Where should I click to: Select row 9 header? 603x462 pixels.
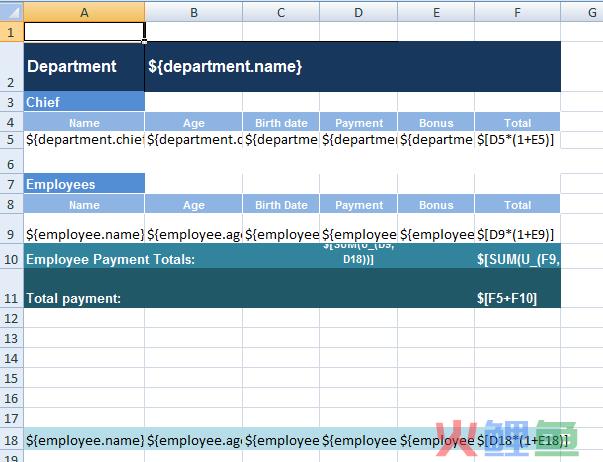tap(12, 228)
